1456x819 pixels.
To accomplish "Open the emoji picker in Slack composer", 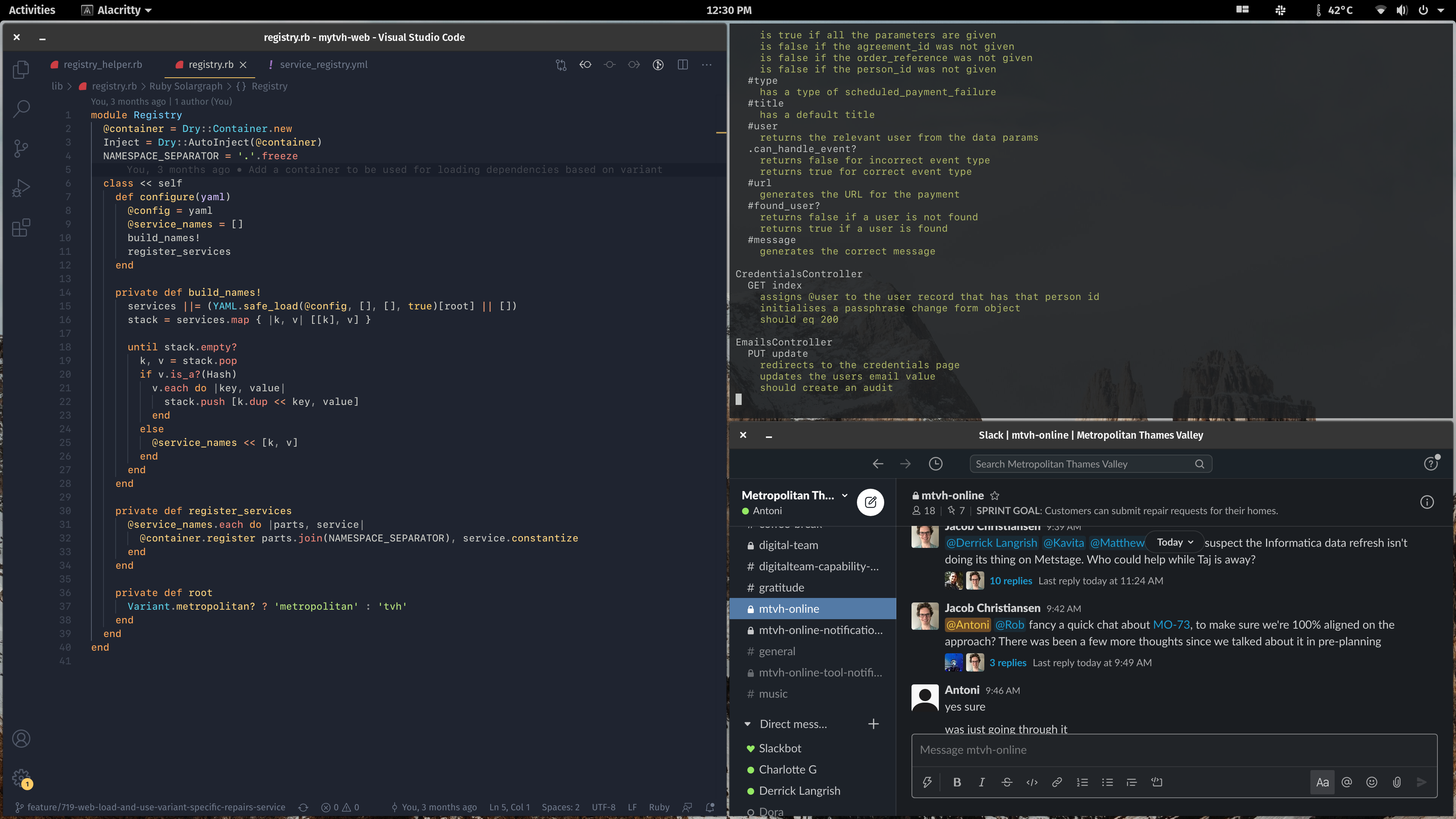I will [1372, 782].
